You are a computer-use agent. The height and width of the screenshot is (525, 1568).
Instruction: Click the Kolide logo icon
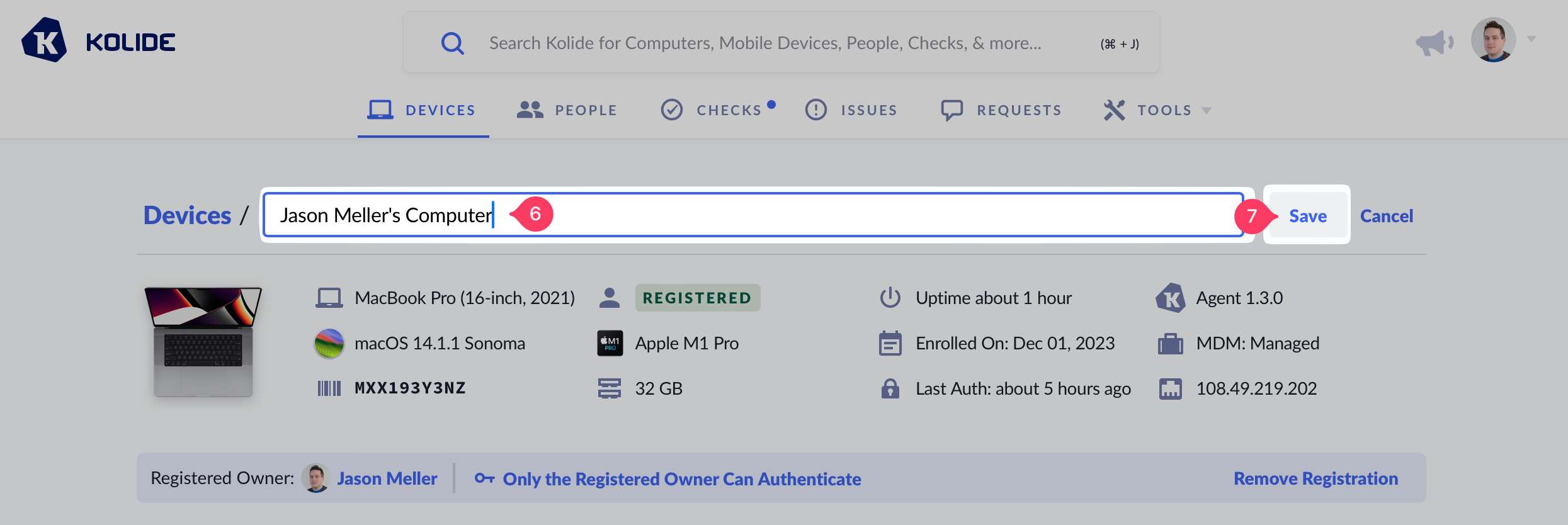[44, 40]
